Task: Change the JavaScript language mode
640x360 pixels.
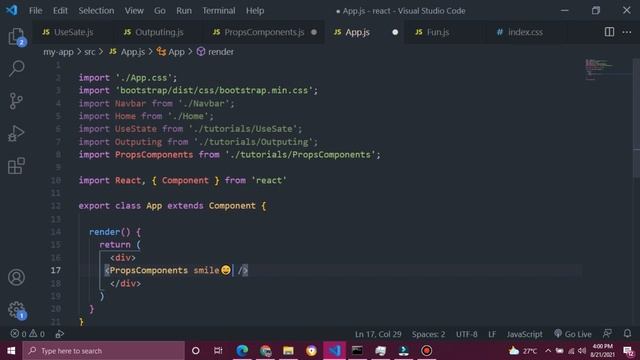Action: point(524,334)
